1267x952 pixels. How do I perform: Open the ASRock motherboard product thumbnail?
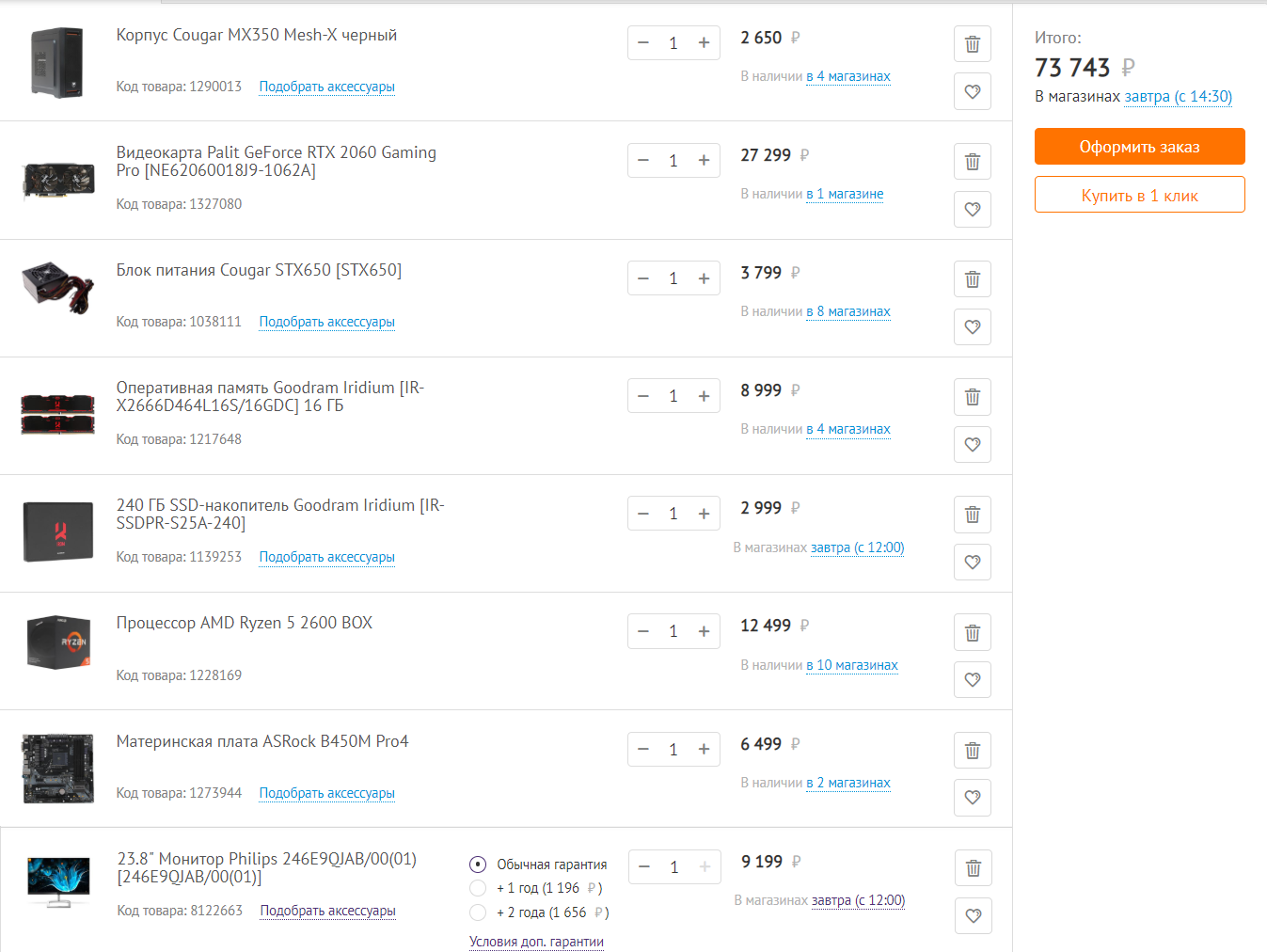[x=58, y=769]
